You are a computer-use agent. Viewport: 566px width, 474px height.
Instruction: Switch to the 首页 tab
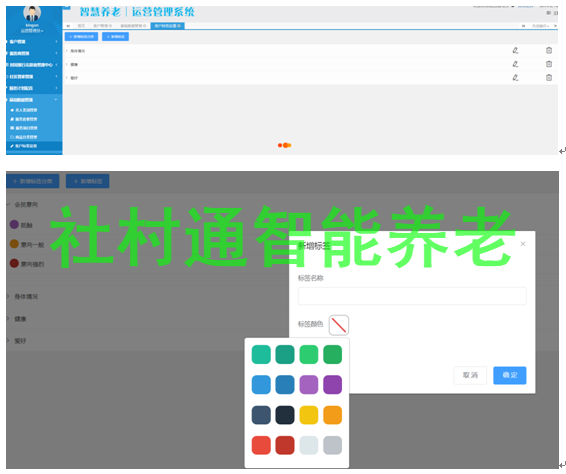81,26
